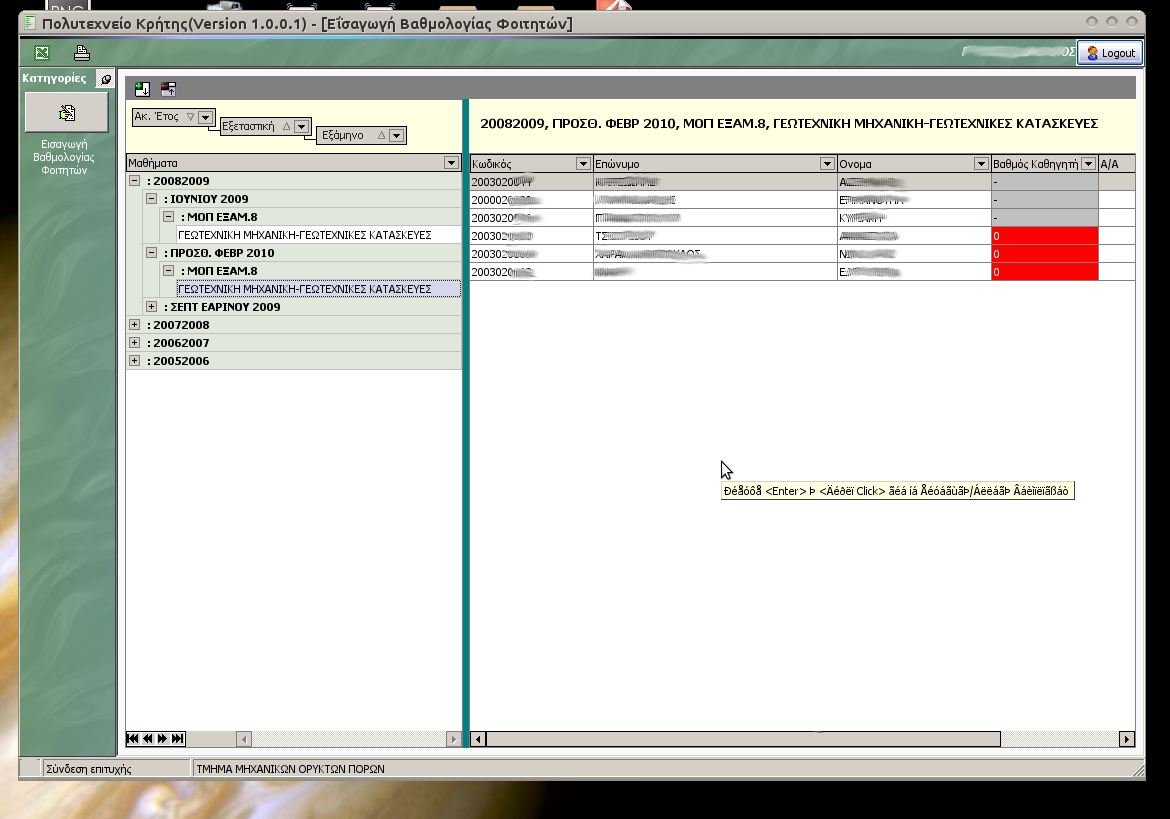This screenshot has height=819, width=1170.
Task: Jump to first record with navigator arrow
Action: coord(132,739)
